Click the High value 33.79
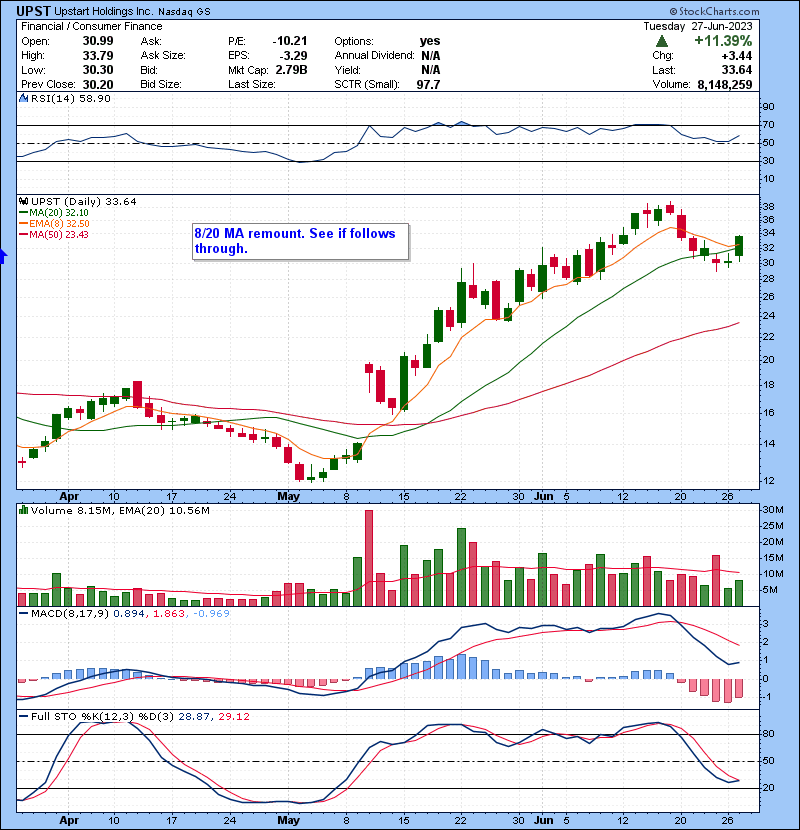The height and width of the screenshot is (830, 800). (98, 55)
